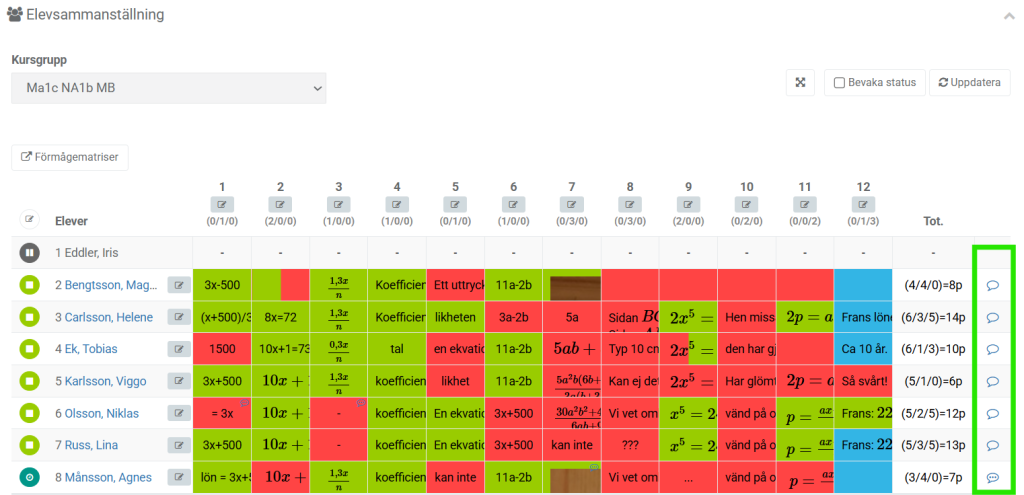Collapse the Elevsammanställning panel chevron
This screenshot has height=495, width=1024.
pos(1008,16)
